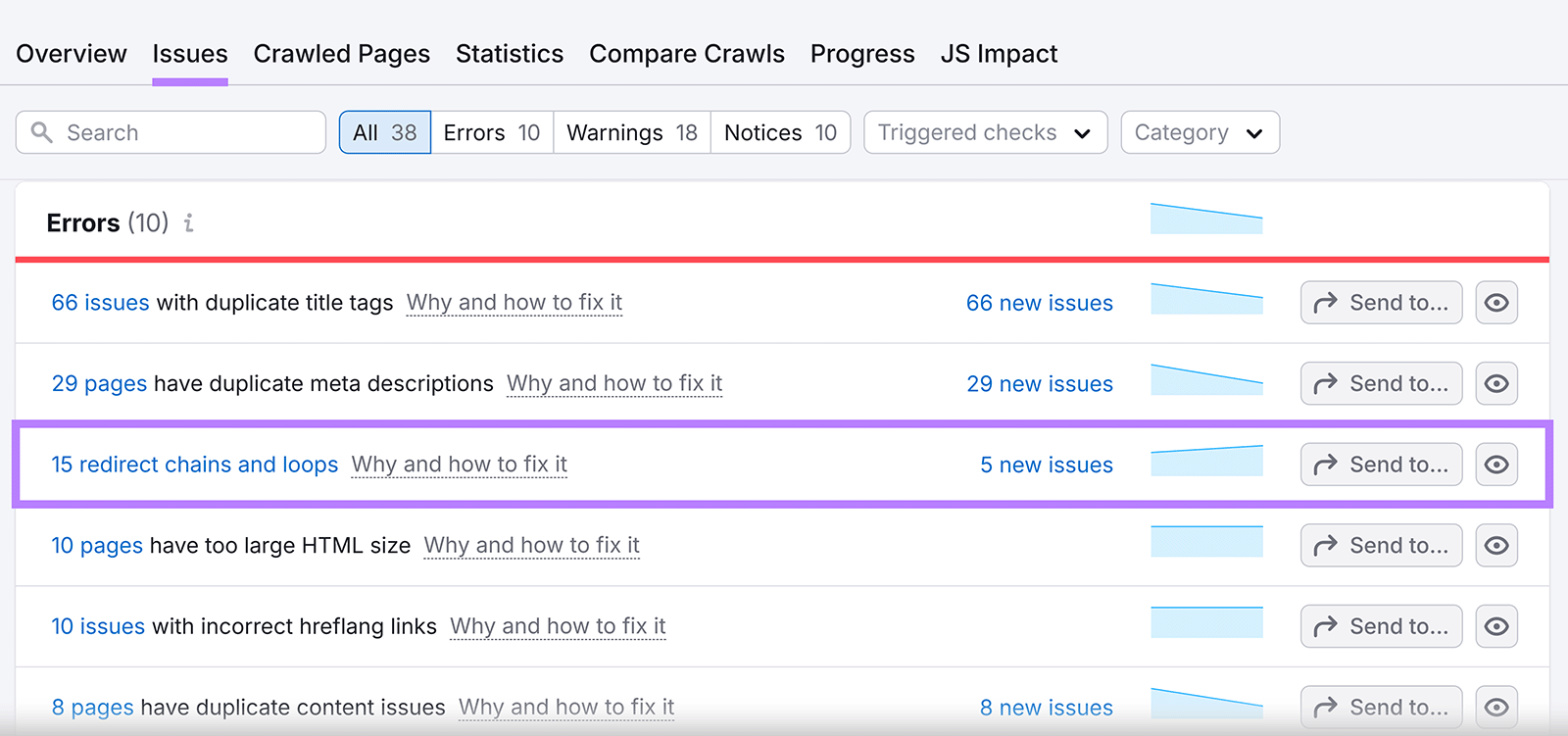Switch to the Crawled Pages tab
1568x736 pixels.
tap(341, 54)
